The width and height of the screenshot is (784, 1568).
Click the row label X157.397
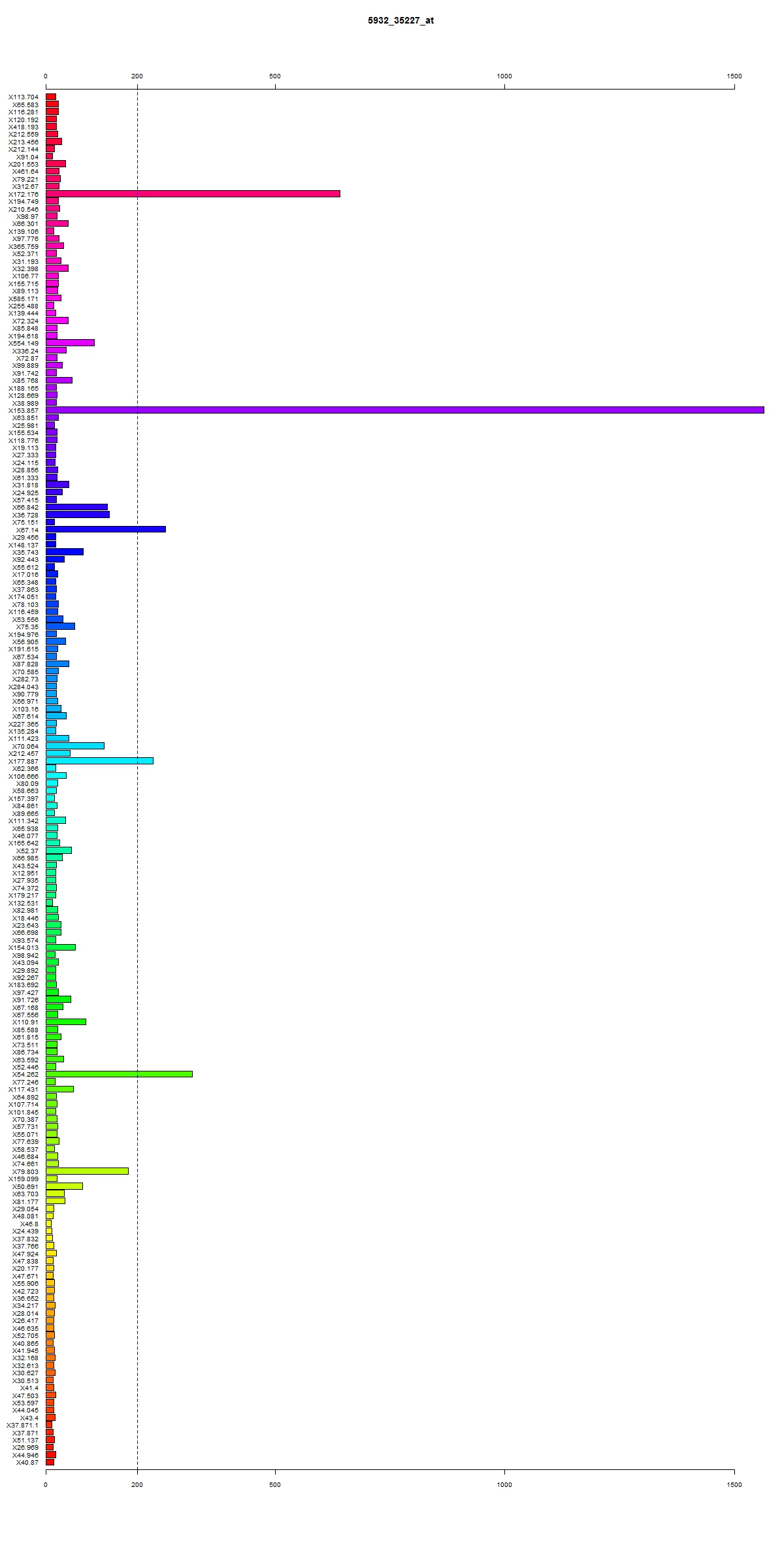[x=24, y=798]
